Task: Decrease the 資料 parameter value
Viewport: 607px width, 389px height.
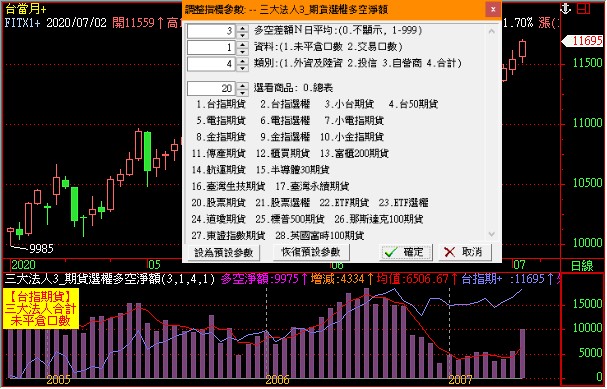Action: click(242, 51)
